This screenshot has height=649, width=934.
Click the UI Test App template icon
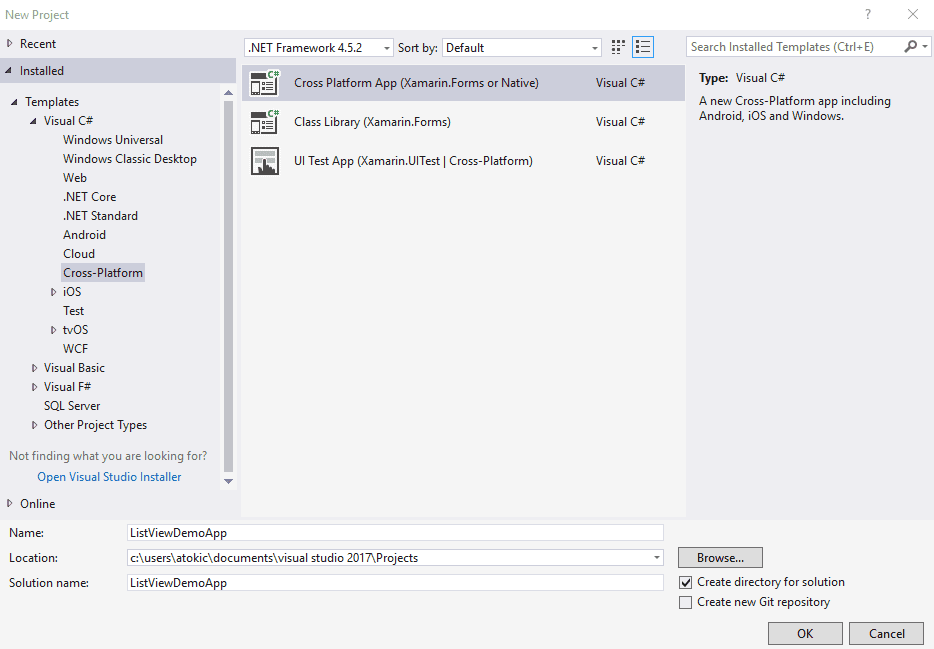click(x=264, y=161)
